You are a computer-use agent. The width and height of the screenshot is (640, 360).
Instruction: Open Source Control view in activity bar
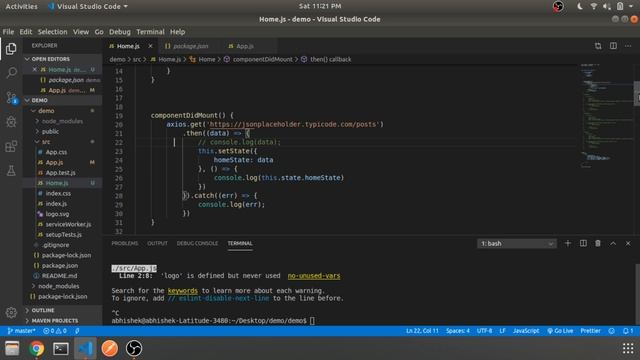[x=11, y=98]
